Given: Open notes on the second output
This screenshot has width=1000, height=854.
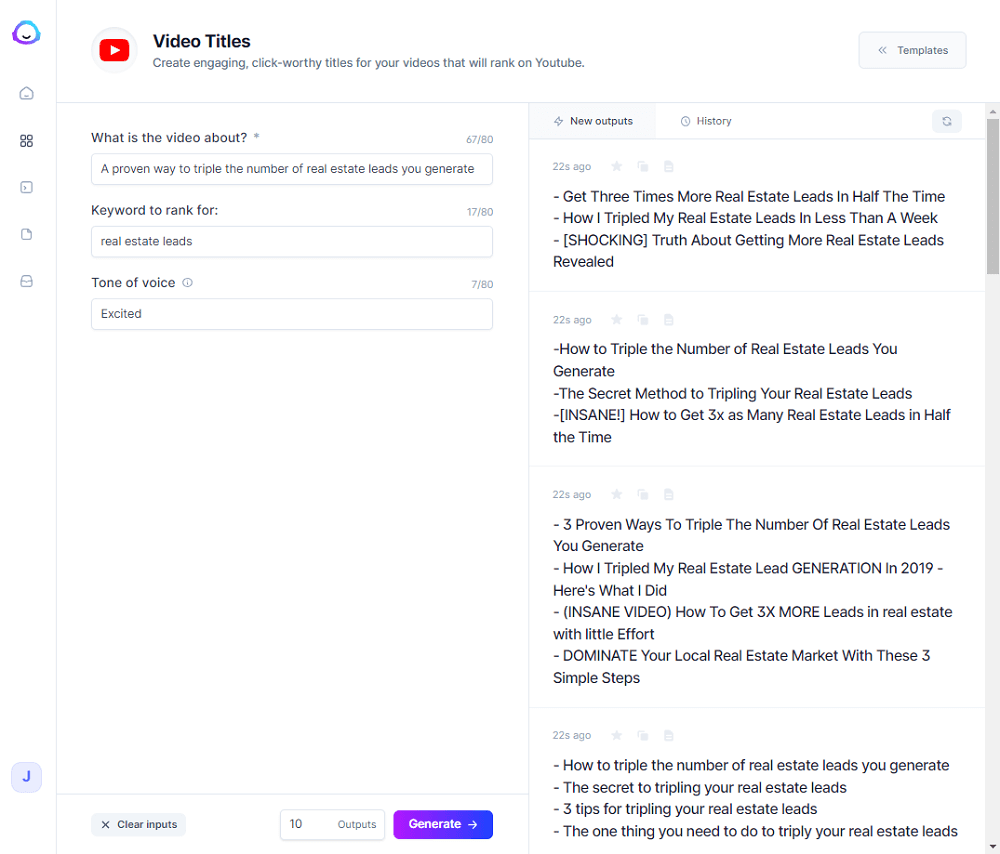Looking at the screenshot, I should [x=668, y=319].
